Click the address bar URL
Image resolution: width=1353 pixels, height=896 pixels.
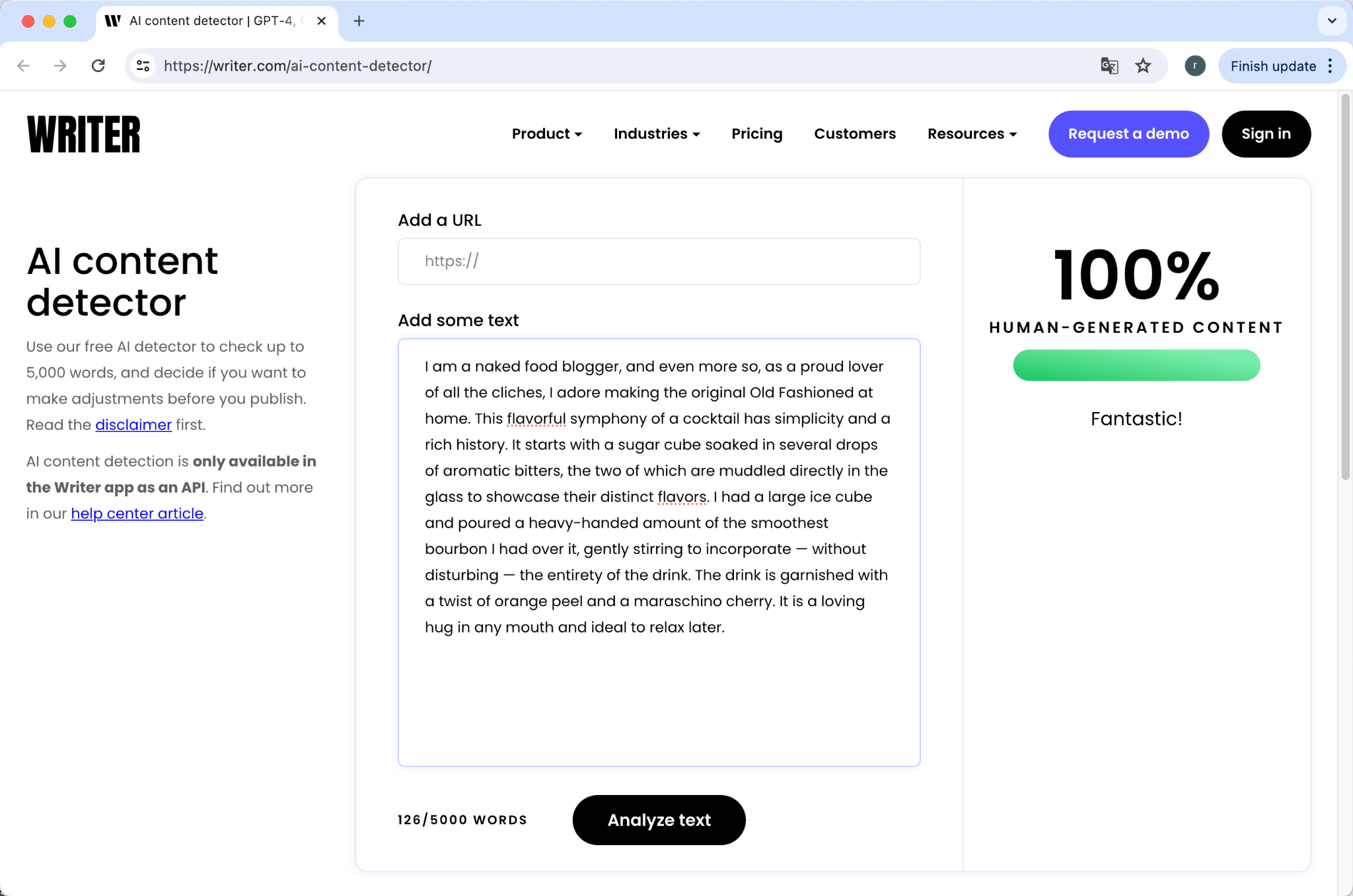click(297, 66)
